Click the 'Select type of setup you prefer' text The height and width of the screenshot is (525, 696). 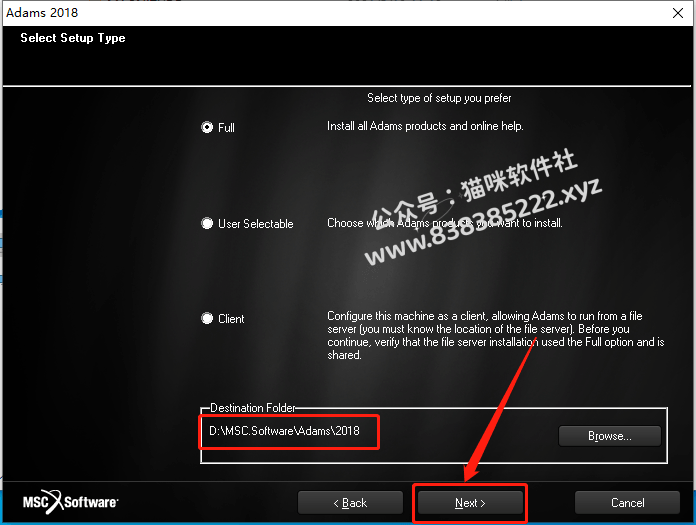439,98
